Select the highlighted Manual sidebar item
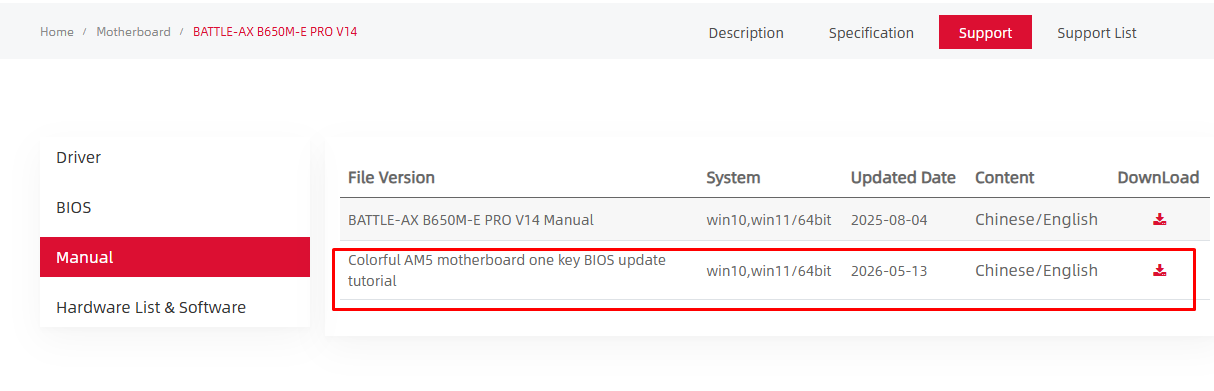1214x391 pixels. coord(175,257)
